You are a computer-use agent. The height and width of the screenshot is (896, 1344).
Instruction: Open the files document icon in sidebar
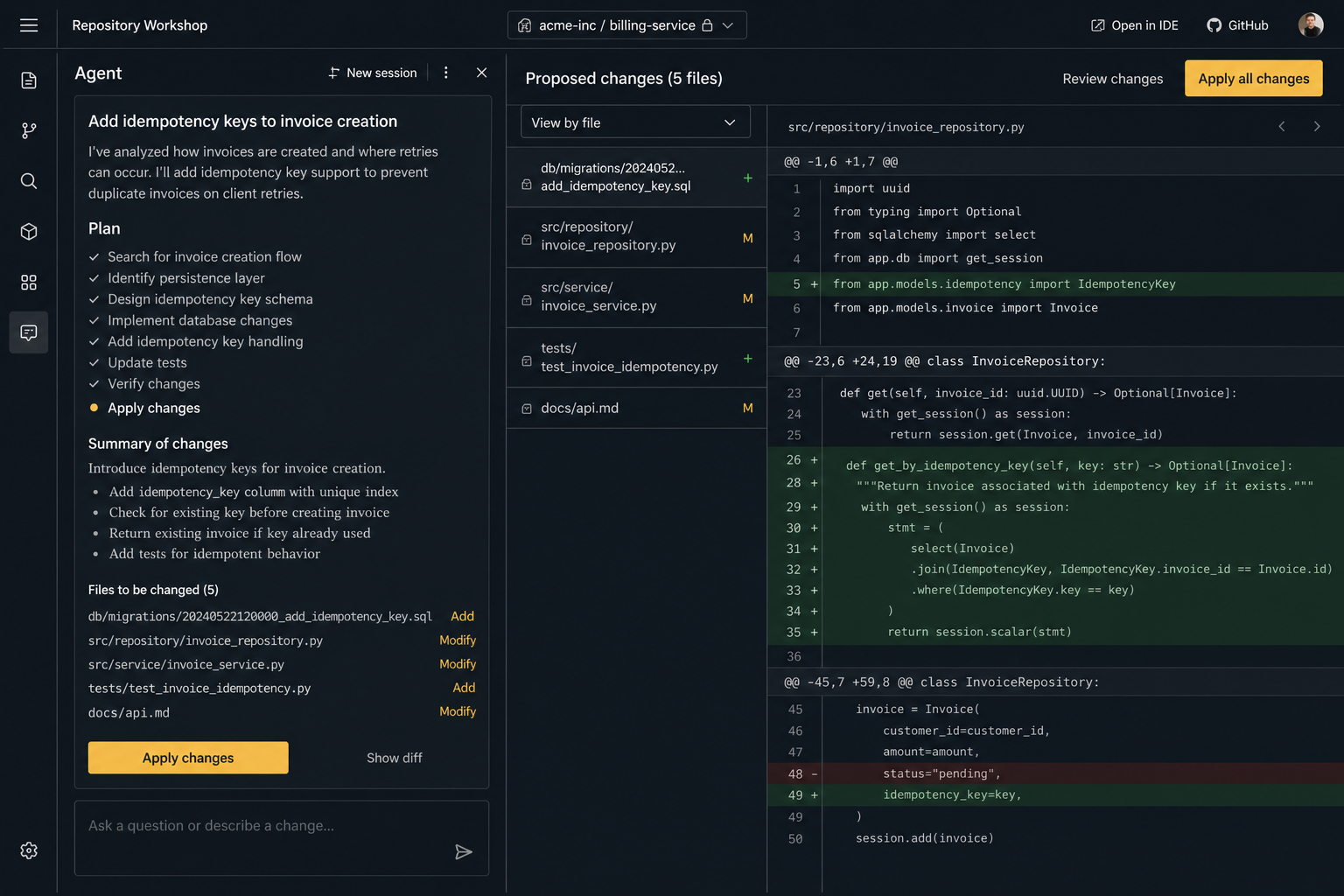click(x=29, y=80)
